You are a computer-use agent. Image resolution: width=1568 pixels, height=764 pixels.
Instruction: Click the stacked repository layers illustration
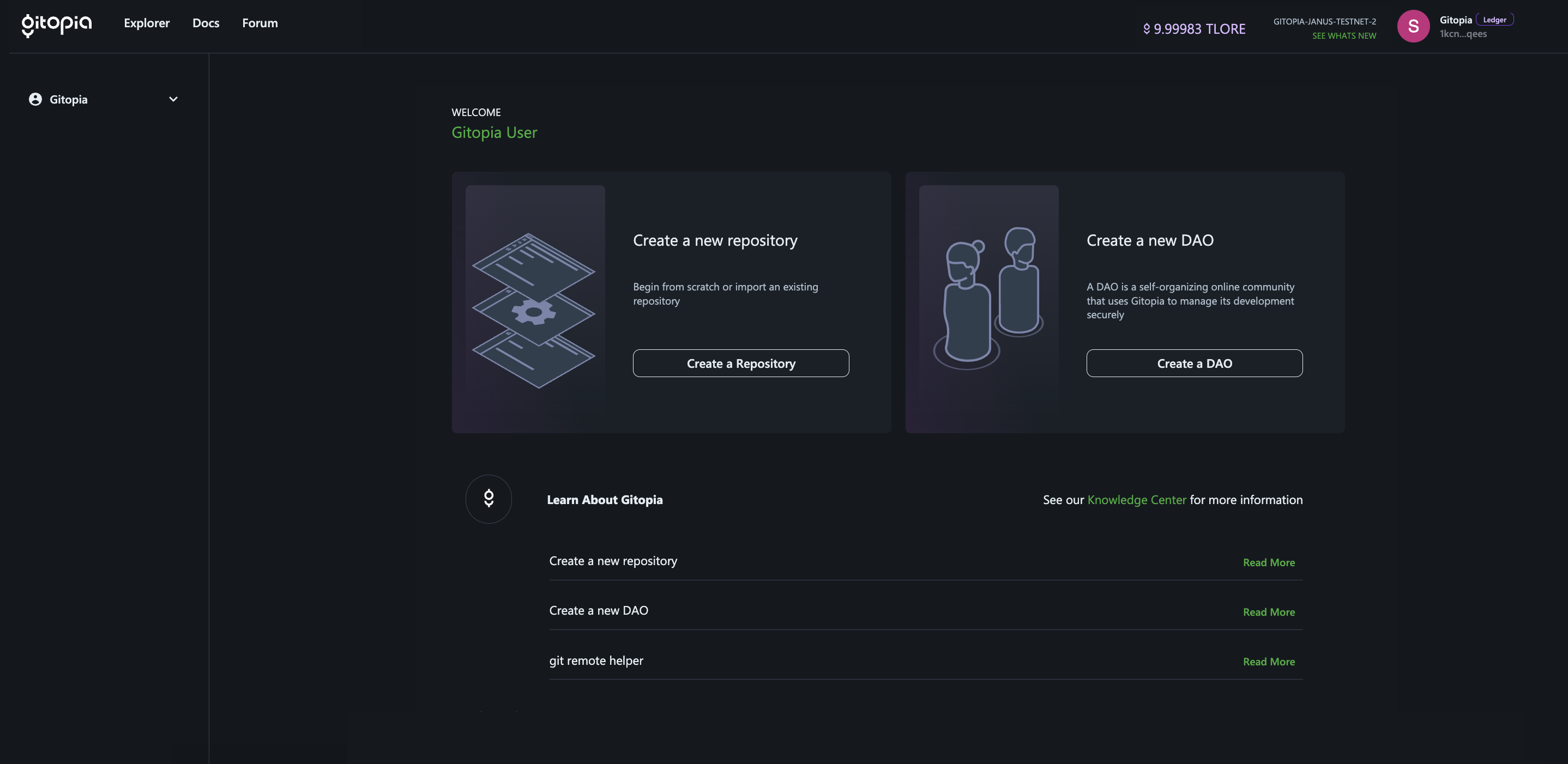click(534, 310)
